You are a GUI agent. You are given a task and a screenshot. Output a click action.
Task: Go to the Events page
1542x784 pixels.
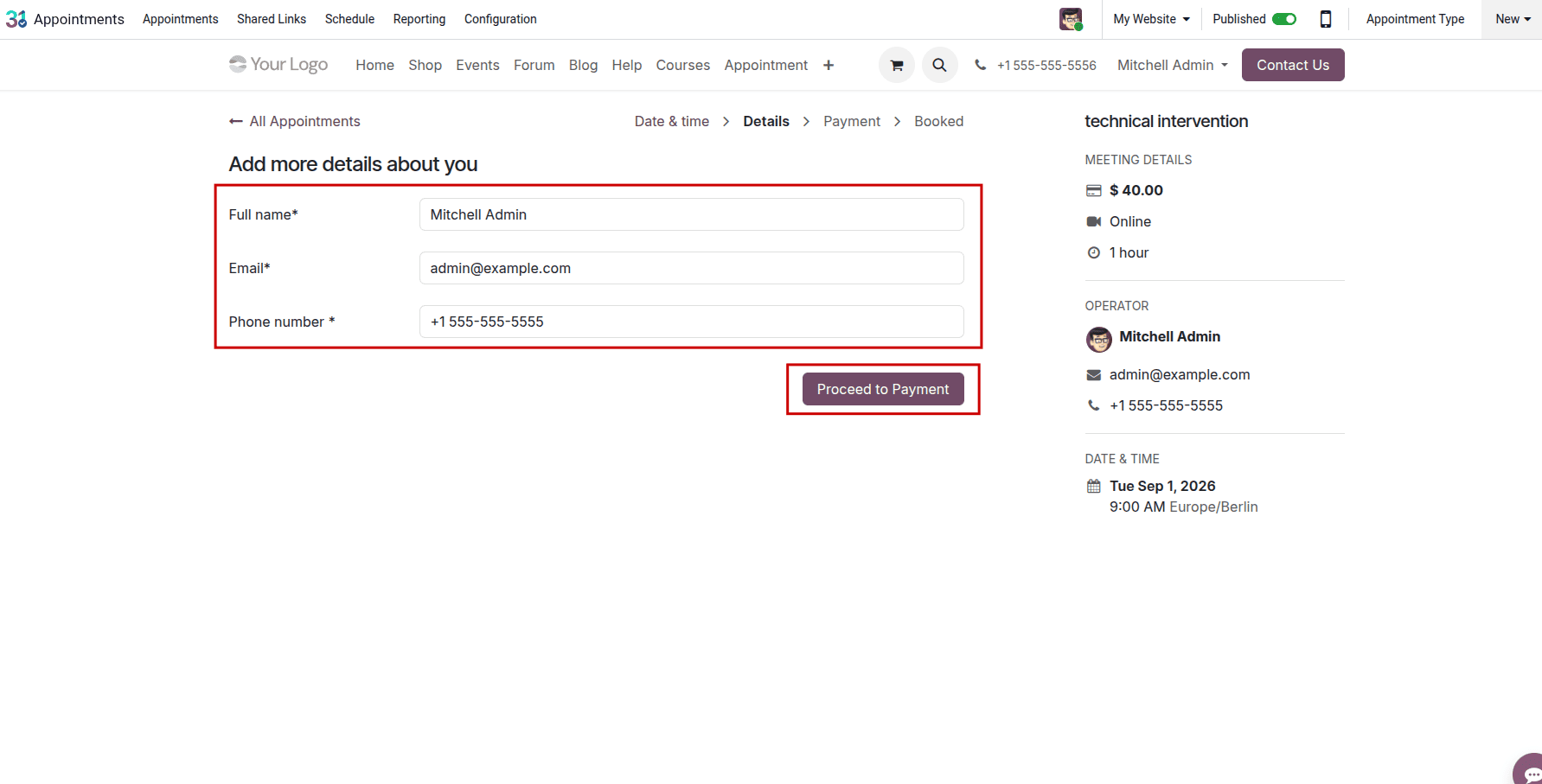[477, 65]
